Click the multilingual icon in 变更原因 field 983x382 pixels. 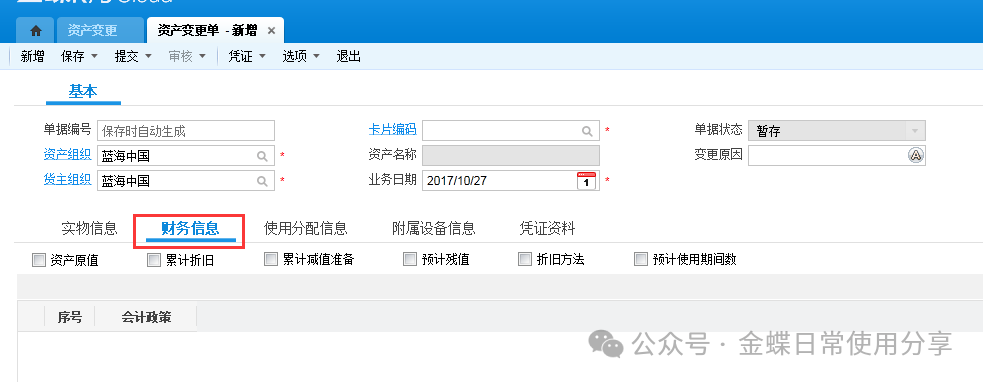tap(915, 155)
